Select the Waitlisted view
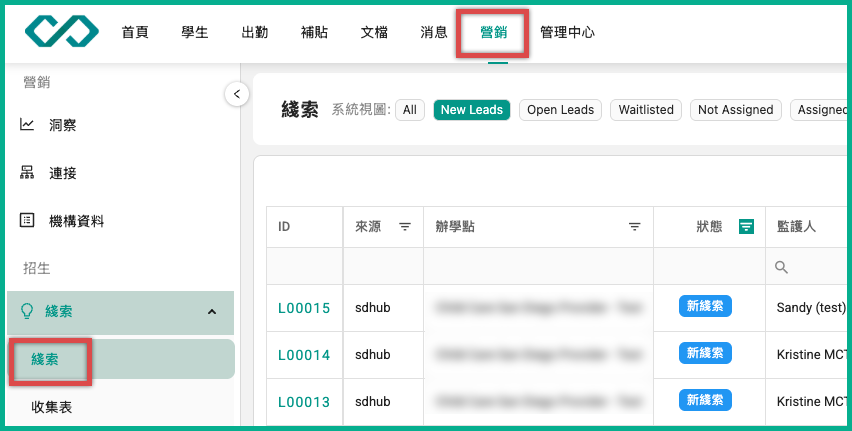The height and width of the screenshot is (431, 852). click(646, 110)
